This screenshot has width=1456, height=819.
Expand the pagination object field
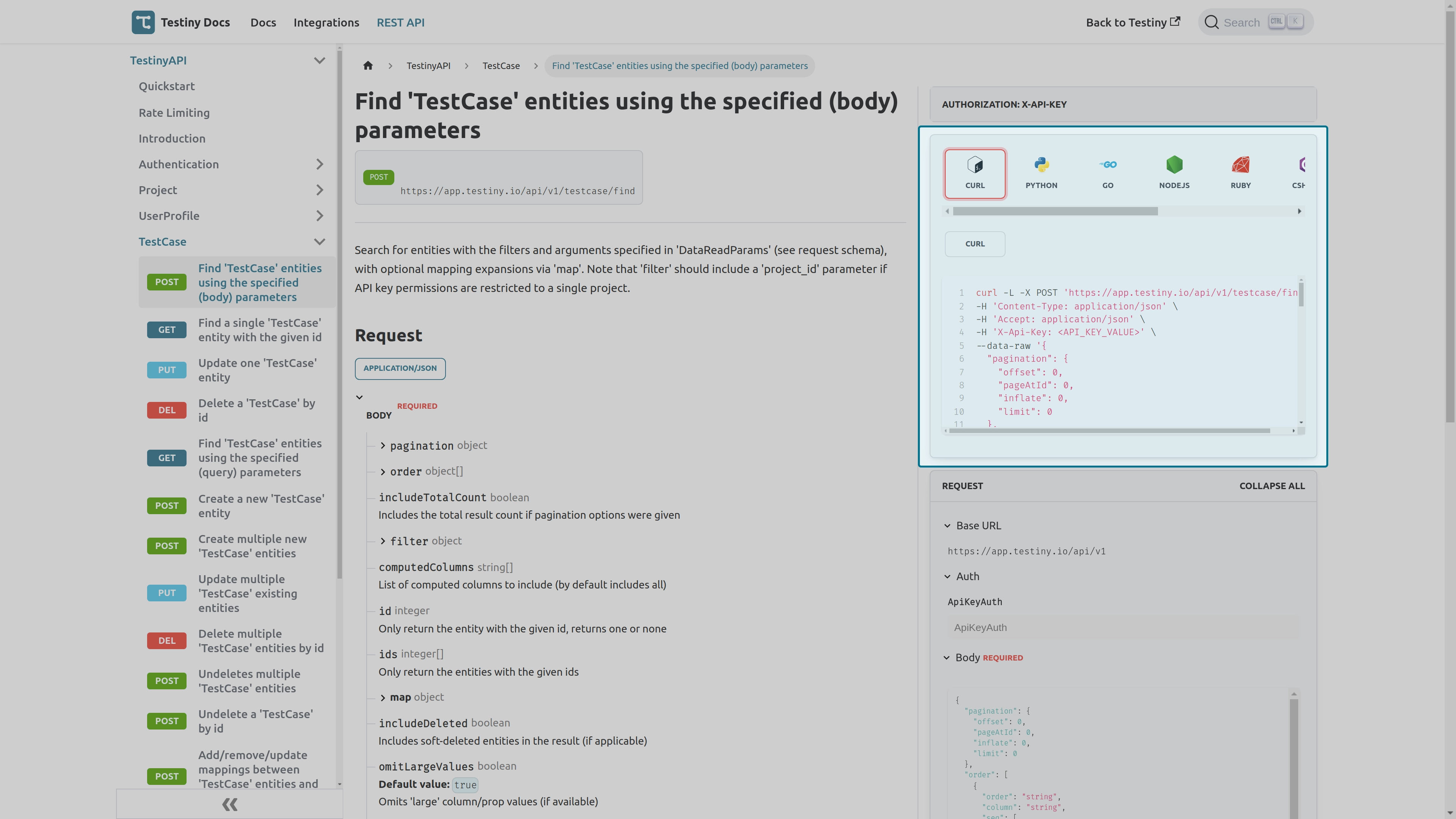pyautogui.click(x=383, y=445)
